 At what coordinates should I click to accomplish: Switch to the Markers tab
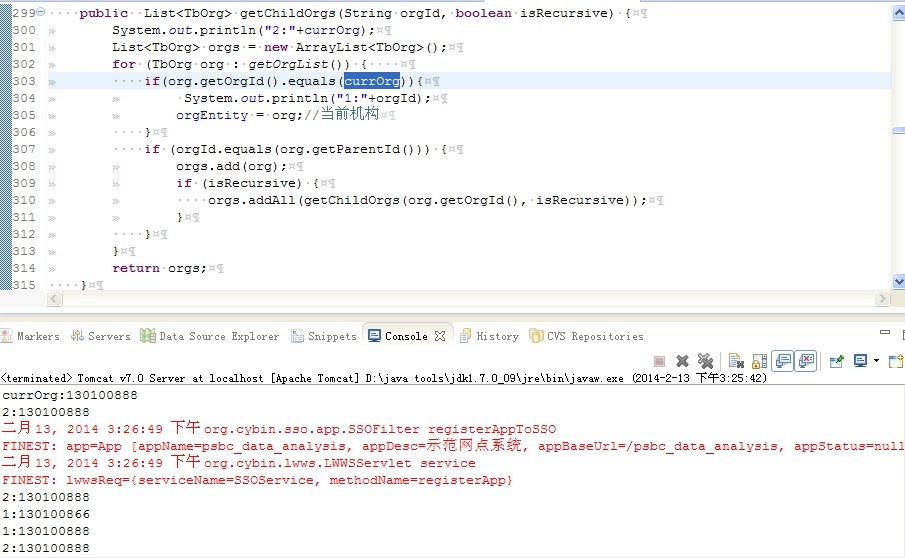point(31,336)
